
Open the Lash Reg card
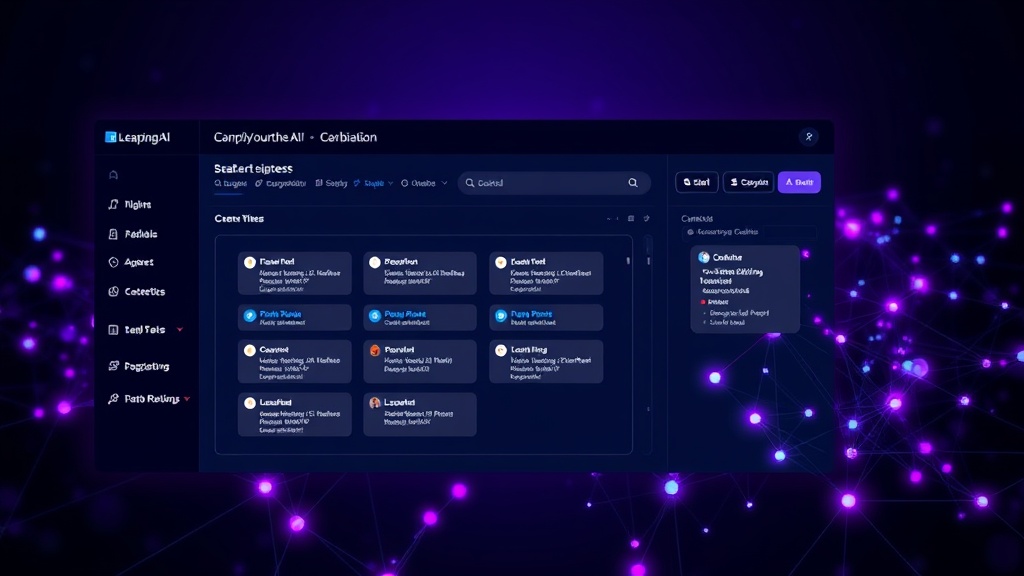click(x=546, y=361)
